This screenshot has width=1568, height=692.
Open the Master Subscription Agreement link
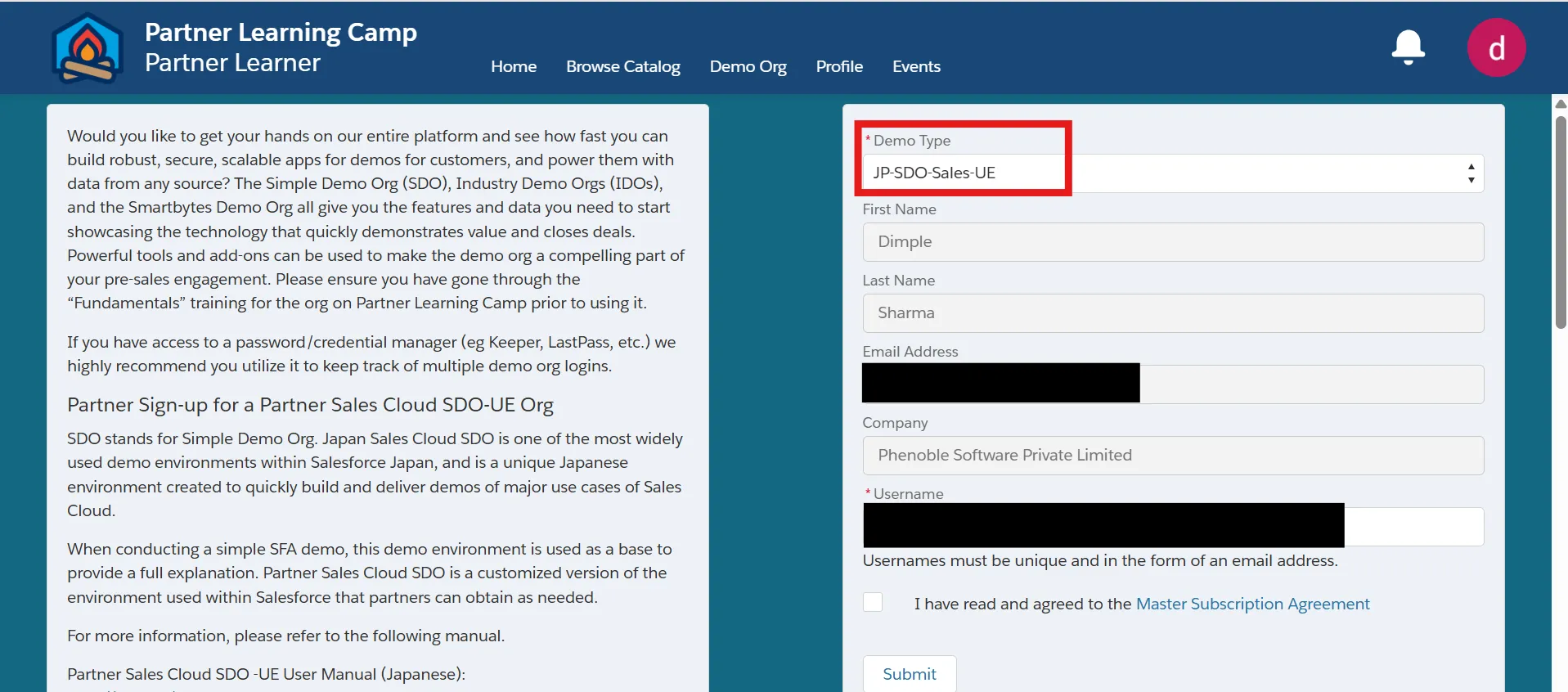coord(1251,604)
